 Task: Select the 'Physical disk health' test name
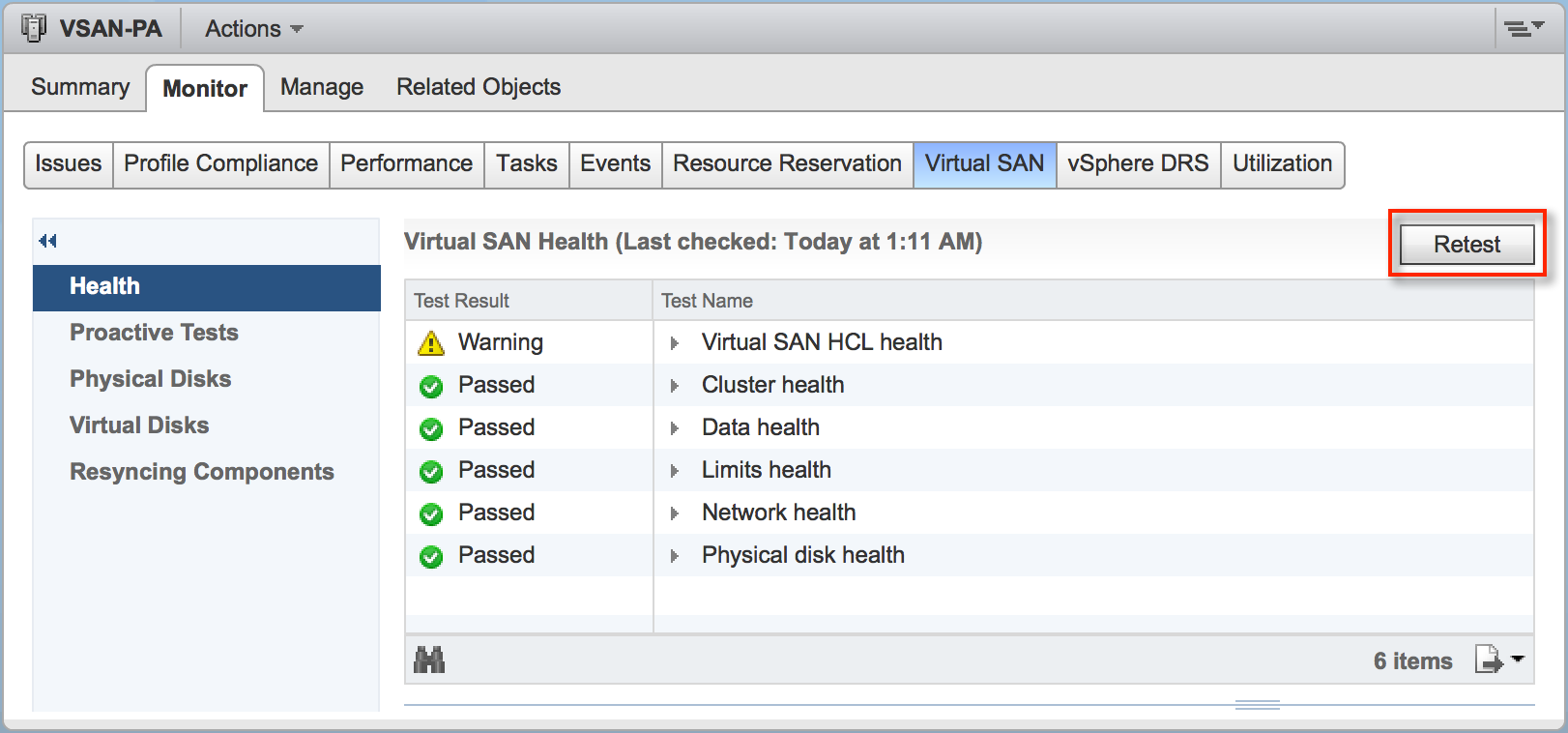[x=803, y=555]
